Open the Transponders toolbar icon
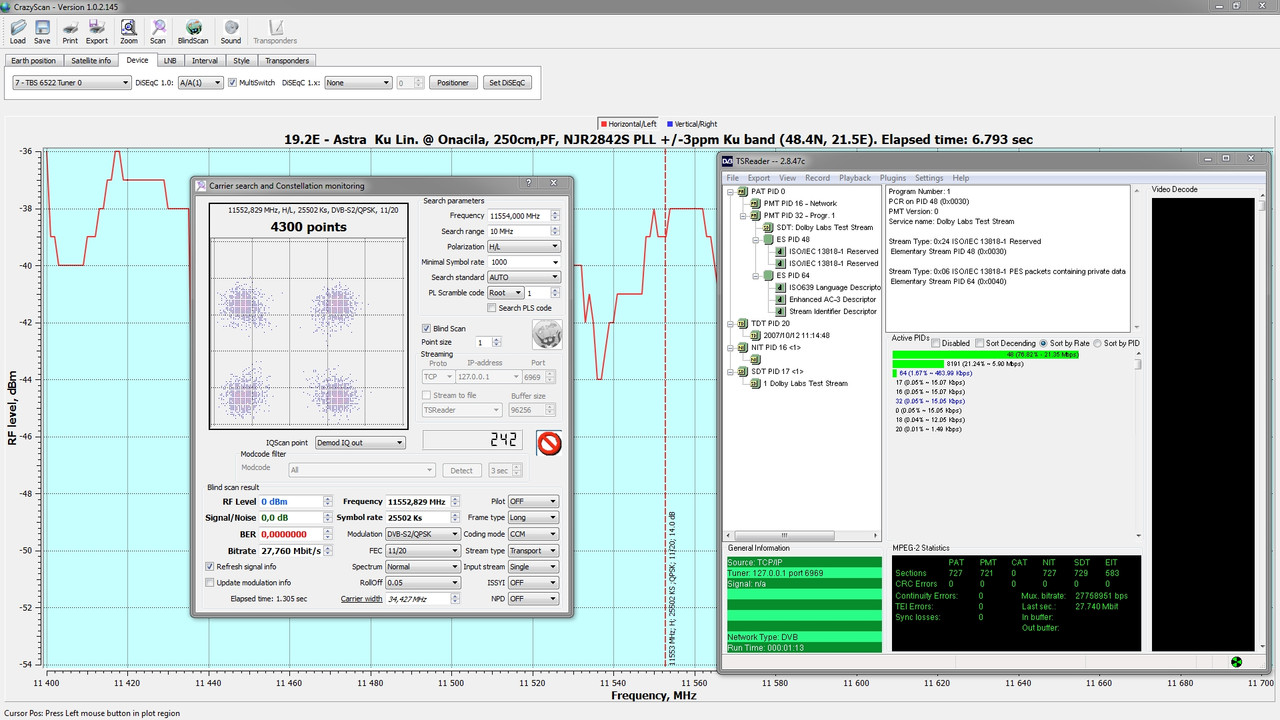The width and height of the screenshot is (1280, 720). tap(274, 30)
